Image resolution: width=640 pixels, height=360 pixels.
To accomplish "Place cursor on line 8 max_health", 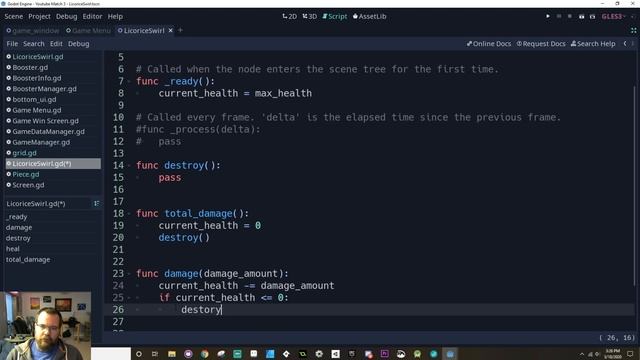I will point(283,93).
